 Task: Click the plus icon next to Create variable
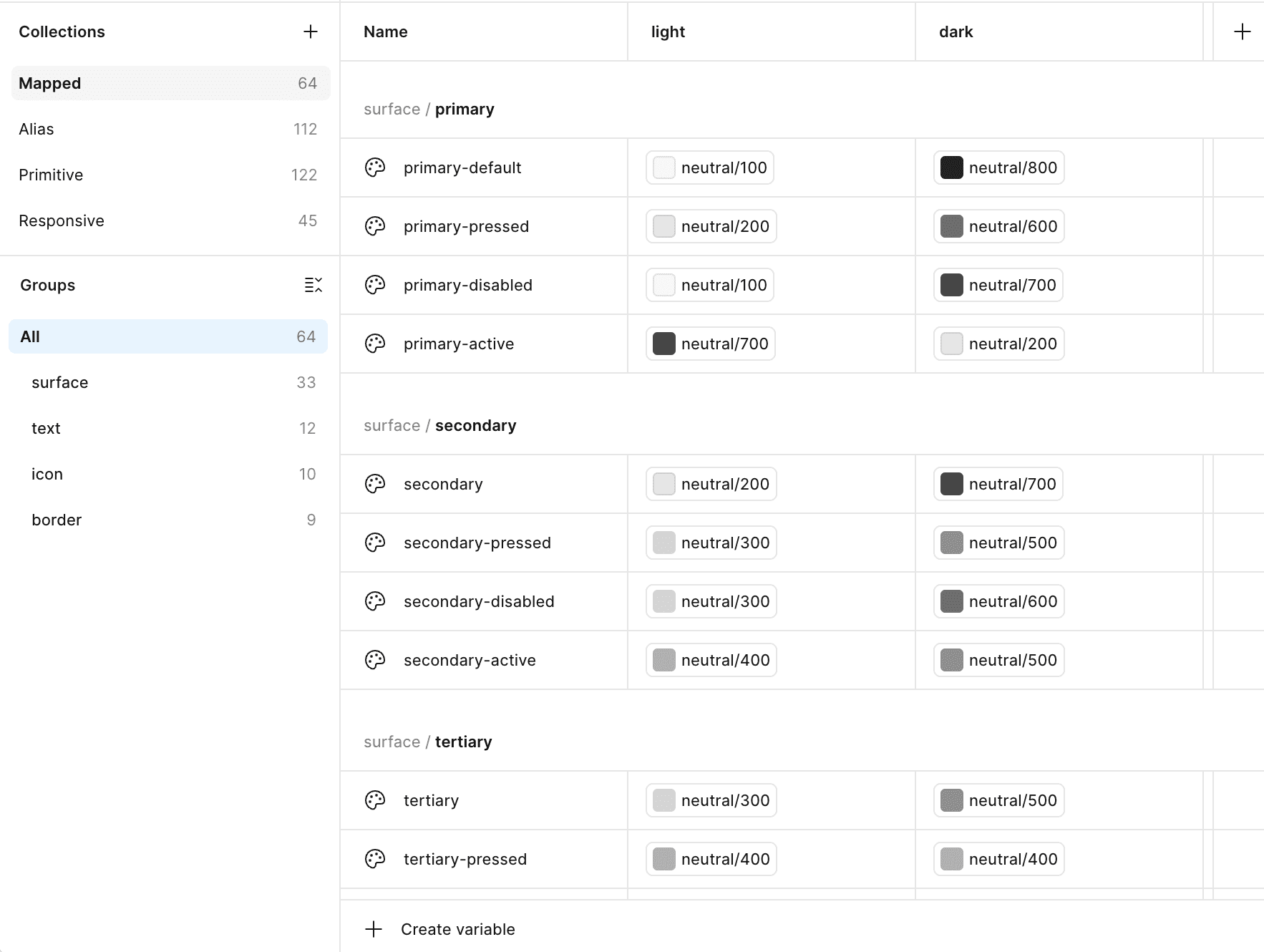(374, 929)
